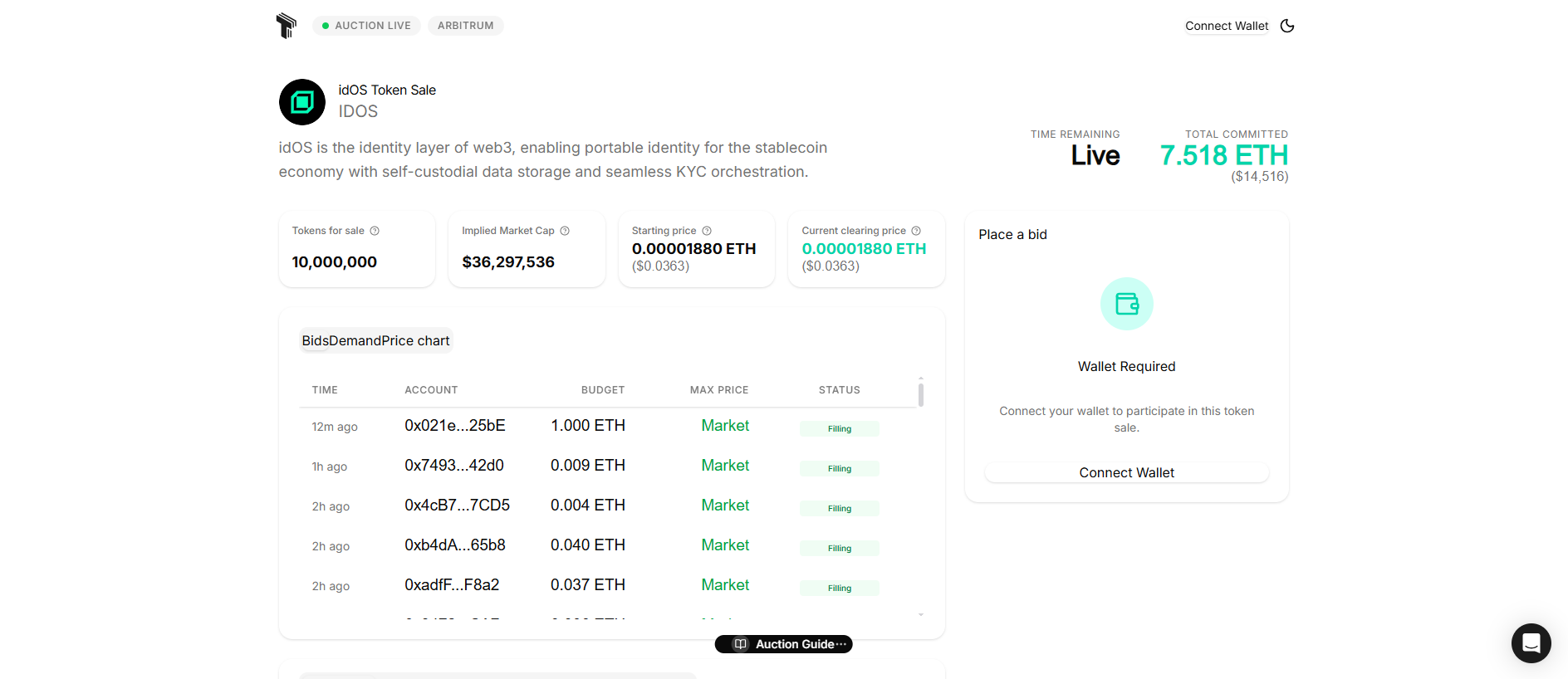This screenshot has height=679, width=1568.
Task: Click the site logo in the header
Action: click(287, 26)
